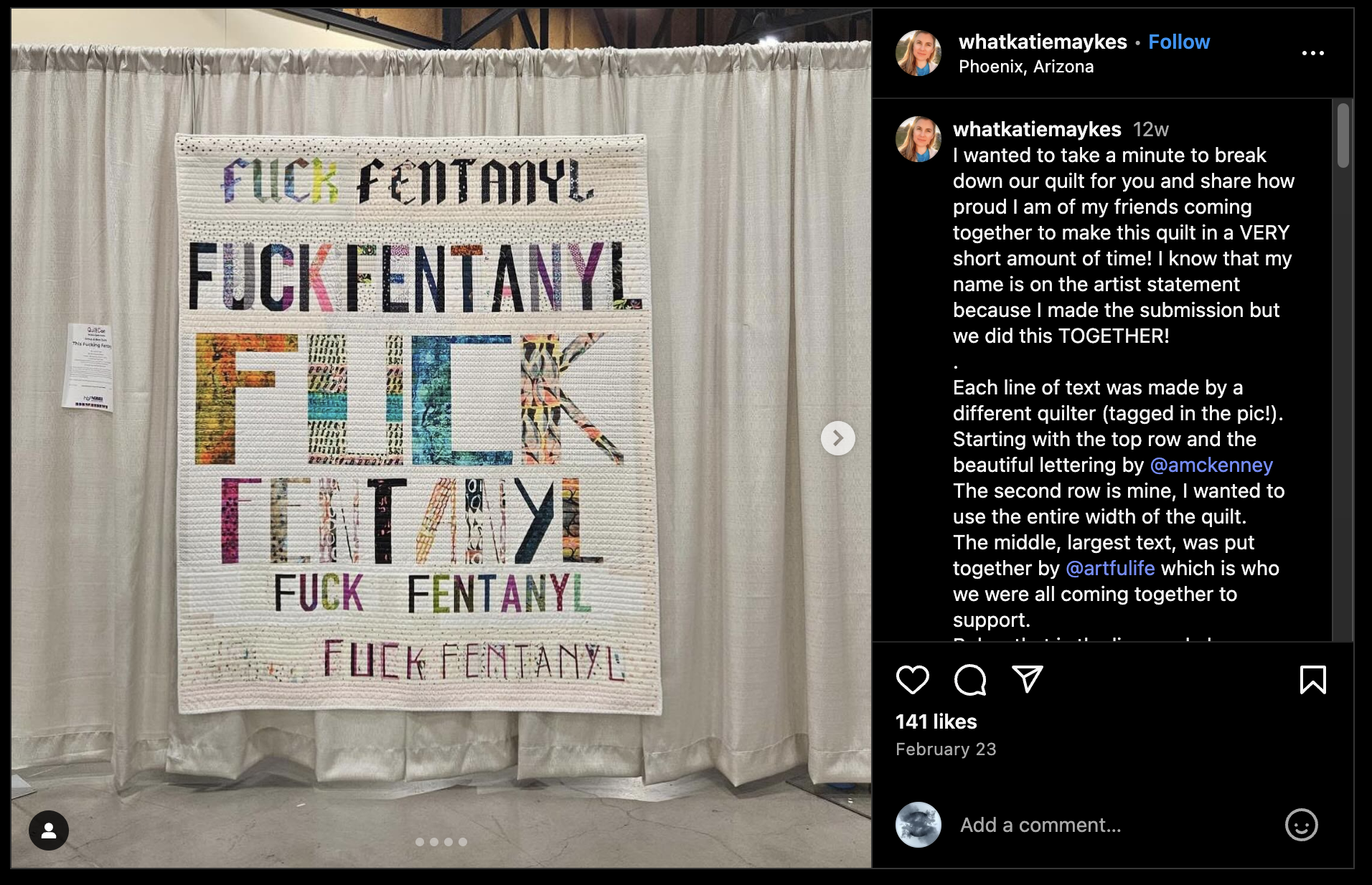Open comments via speech bubble icon
Viewport: 1372px width, 885px height.
coord(969,679)
